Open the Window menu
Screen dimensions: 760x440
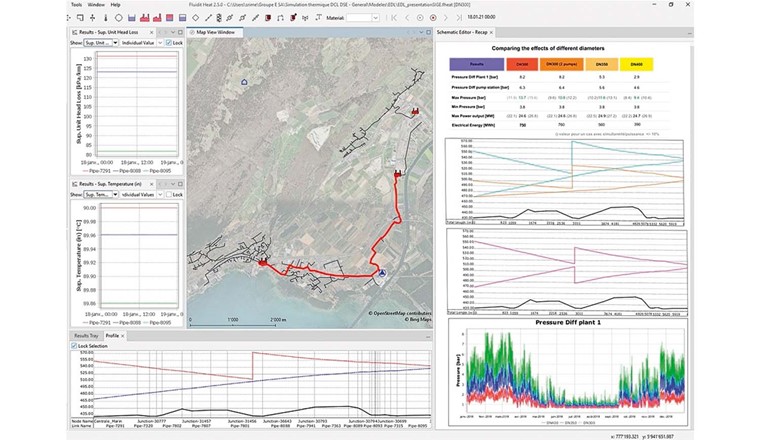pyautogui.click(x=96, y=5)
